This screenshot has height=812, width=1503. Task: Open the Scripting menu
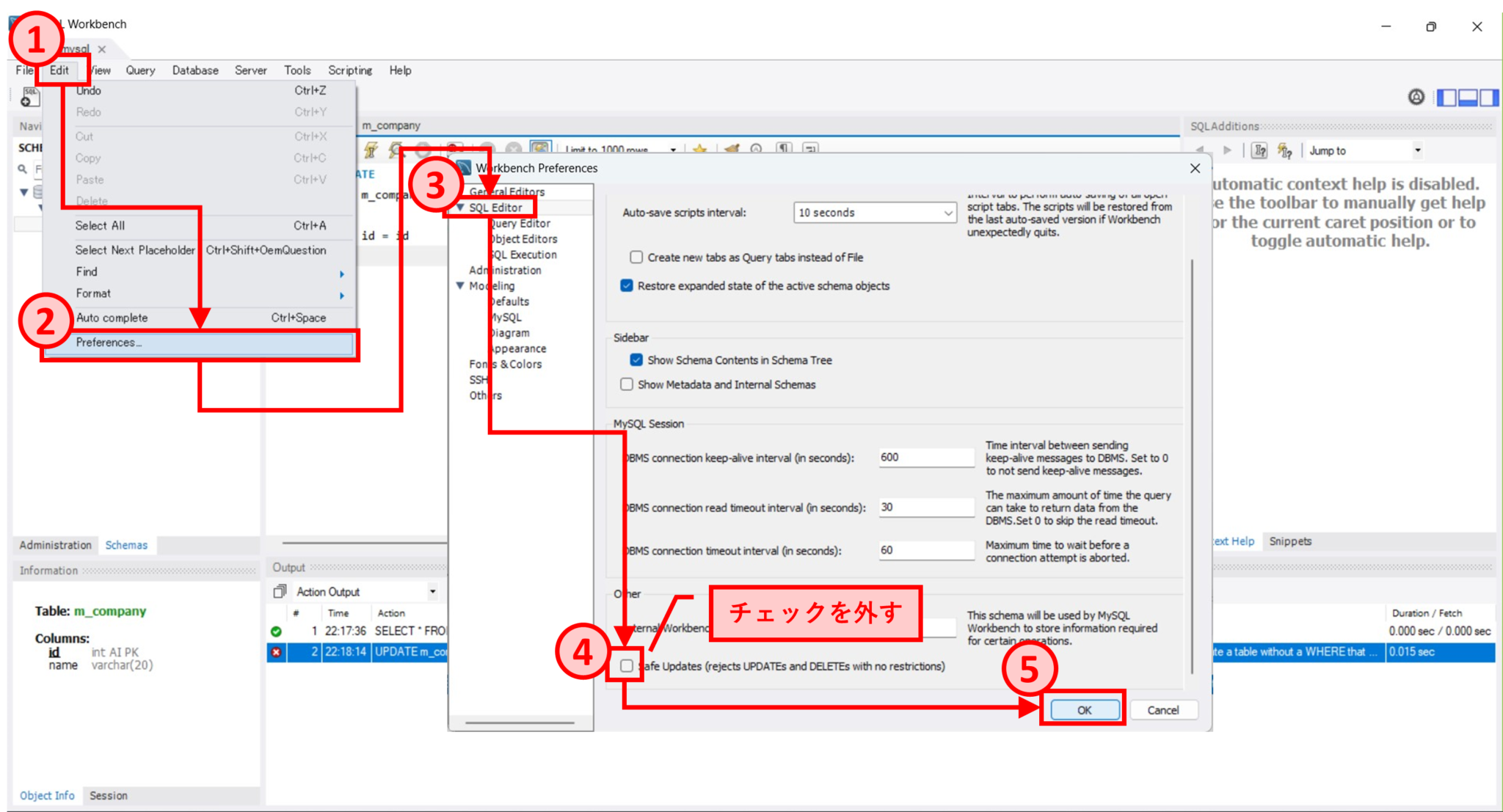pyautogui.click(x=350, y=70)
